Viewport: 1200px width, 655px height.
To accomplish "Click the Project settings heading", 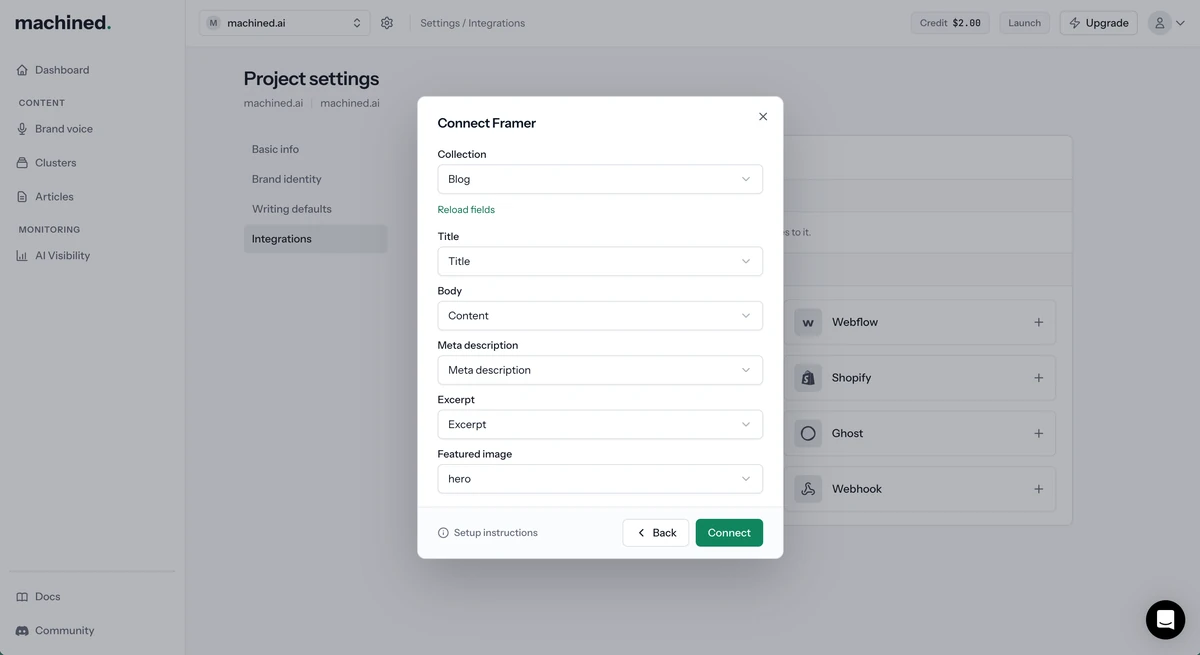I will [x=311, y=79].
